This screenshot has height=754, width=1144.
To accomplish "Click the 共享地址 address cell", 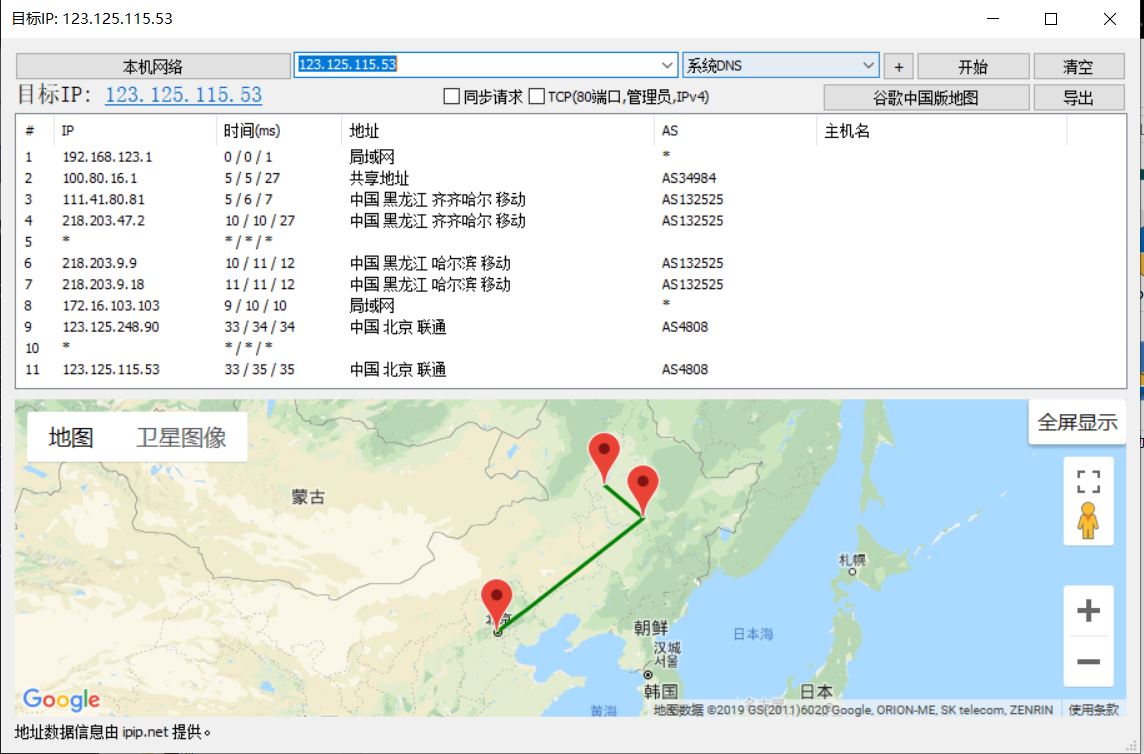I will (379, 178).
